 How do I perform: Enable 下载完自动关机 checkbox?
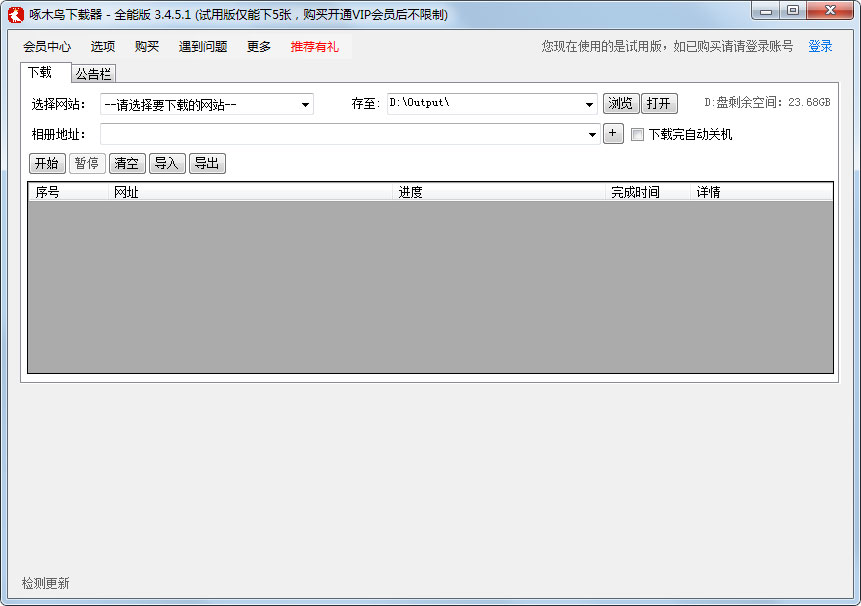637,134
